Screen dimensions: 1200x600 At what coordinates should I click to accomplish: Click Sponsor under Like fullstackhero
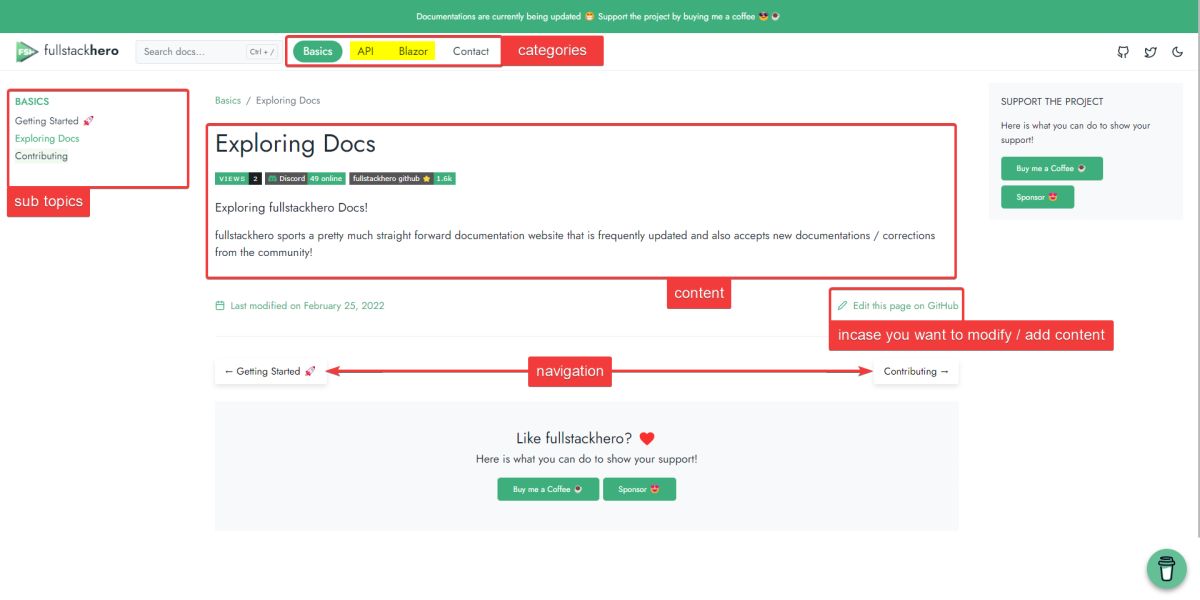(x=639, y=489)
